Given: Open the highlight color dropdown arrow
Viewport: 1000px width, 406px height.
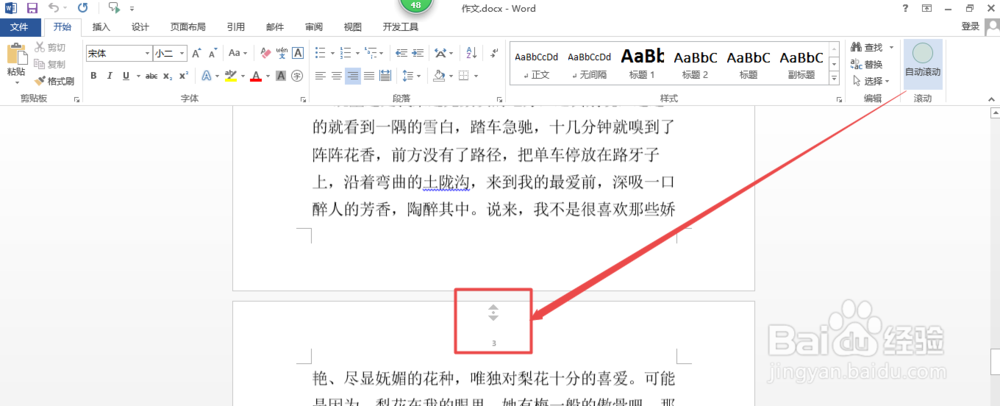Looking at the screenshot, I should coord(242,76).
